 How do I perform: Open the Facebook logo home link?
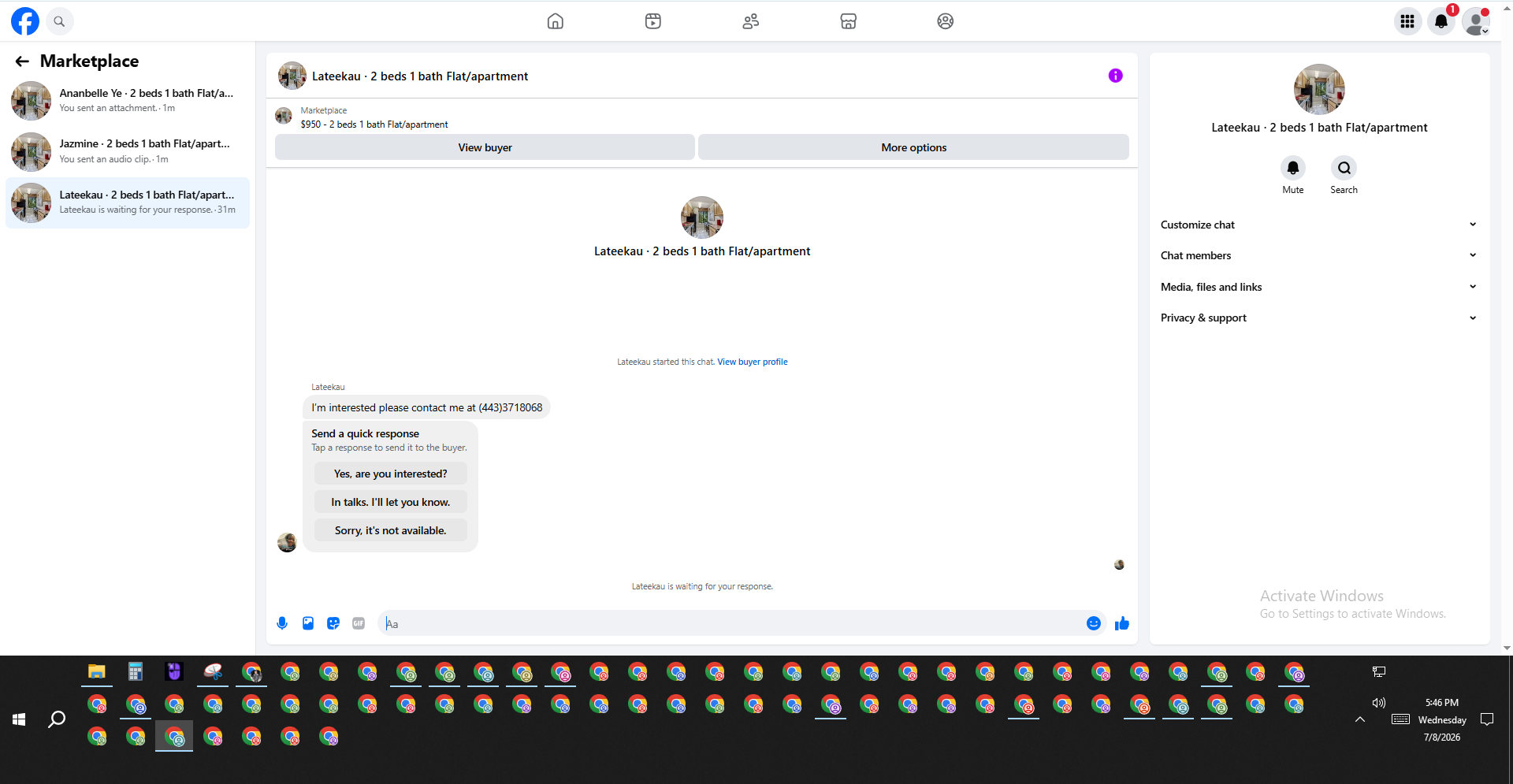(x=25, y=21)
